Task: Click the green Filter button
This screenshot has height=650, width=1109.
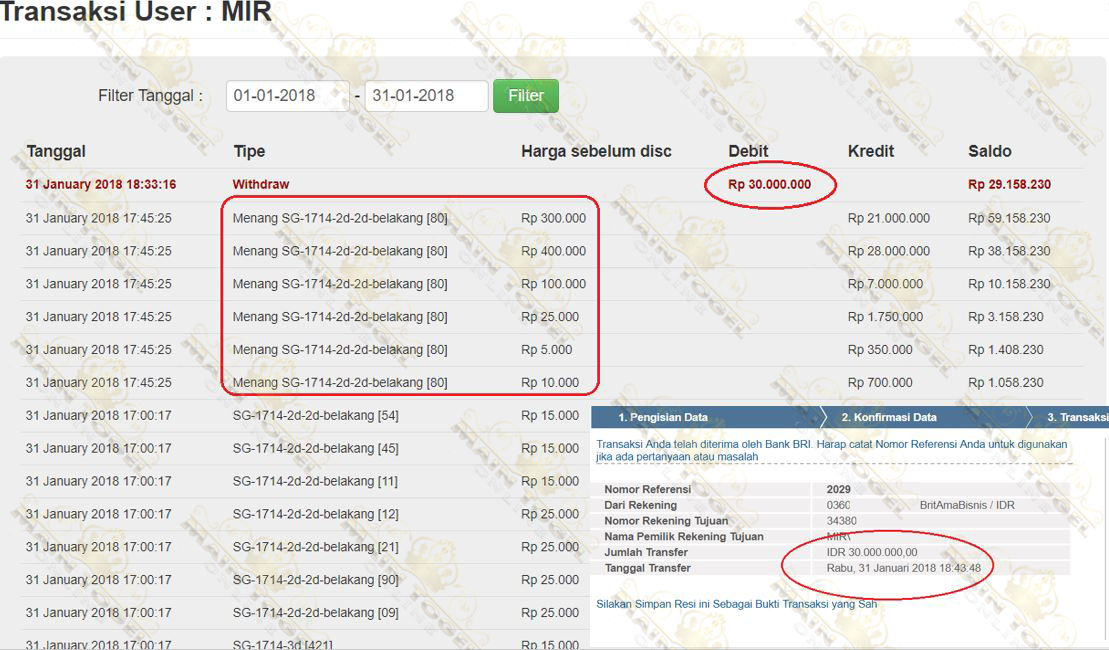Action: pyautogui.click(x=525, y=96)
